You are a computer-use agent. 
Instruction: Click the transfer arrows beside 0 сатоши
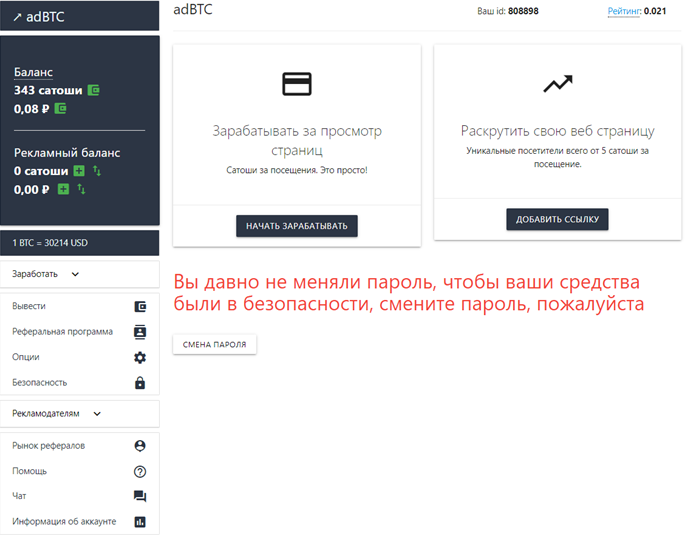[97, 170]
